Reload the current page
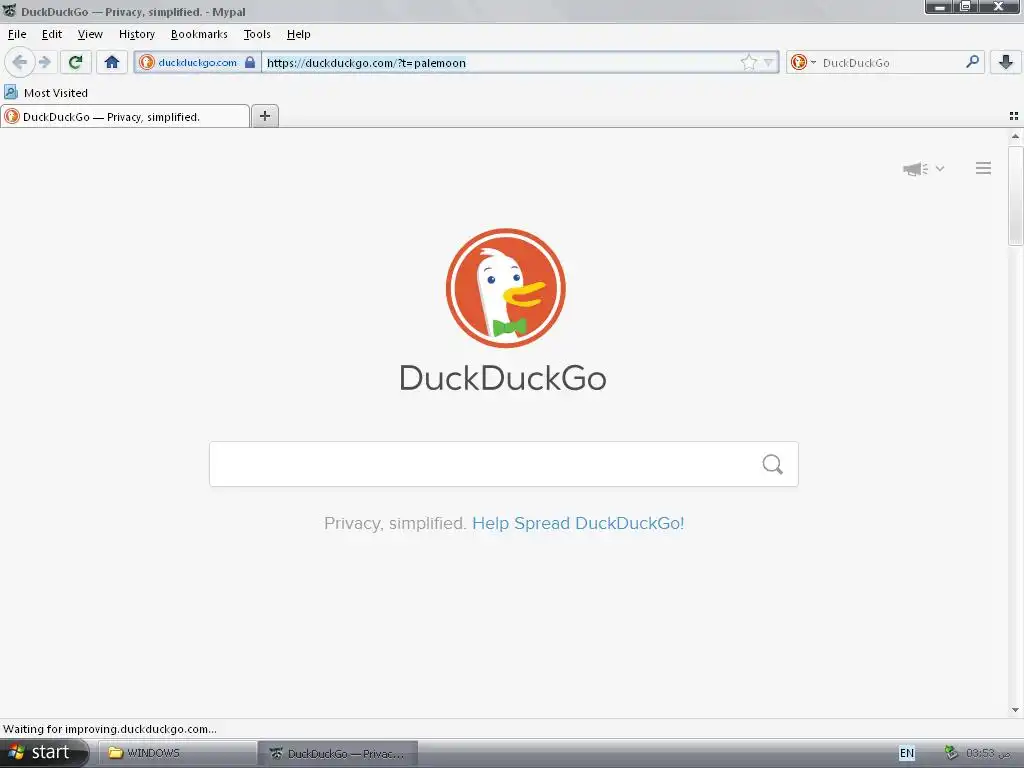Screen dimensions: 1024x768 coord(76,63)
